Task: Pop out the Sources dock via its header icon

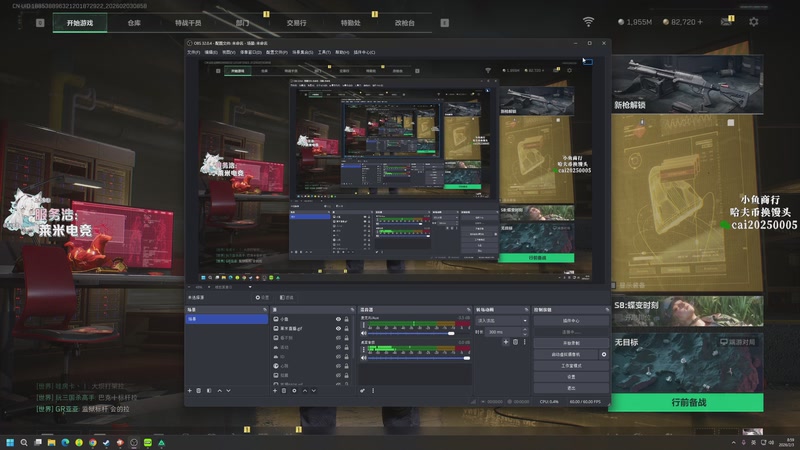Action: point(353,310)
